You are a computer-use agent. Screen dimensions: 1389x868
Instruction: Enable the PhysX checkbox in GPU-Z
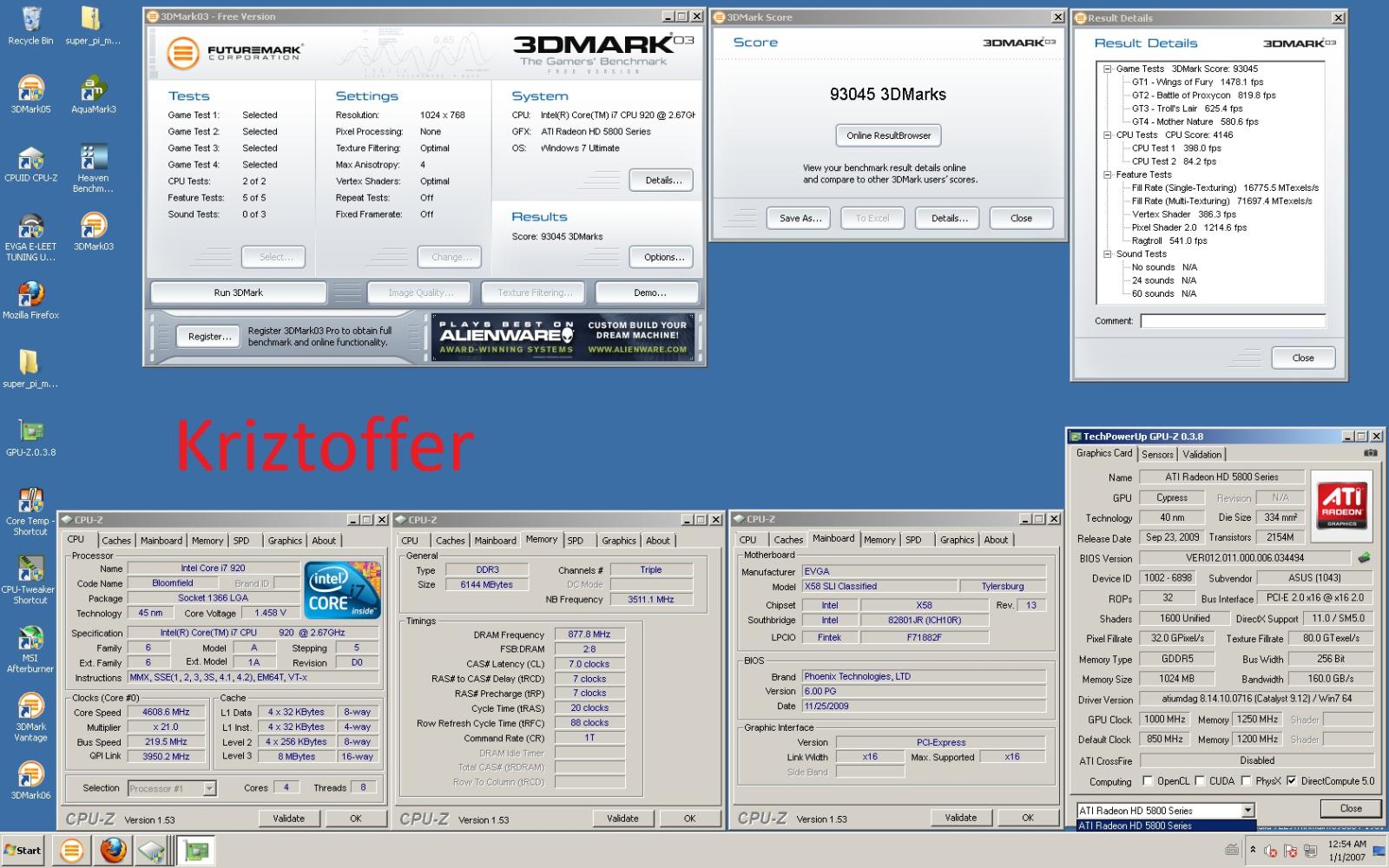coord(1246,780)
